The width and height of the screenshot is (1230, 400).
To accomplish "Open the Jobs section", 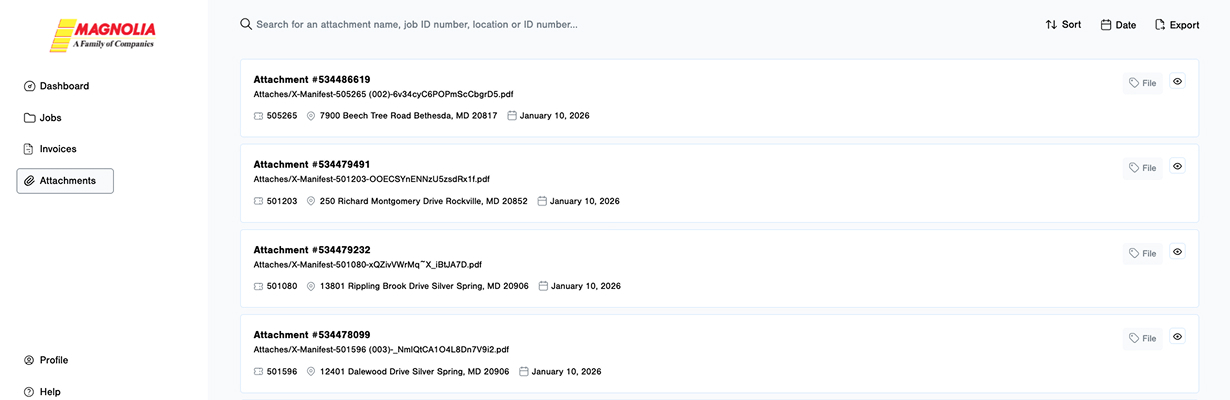I will (x=50, y=118).
